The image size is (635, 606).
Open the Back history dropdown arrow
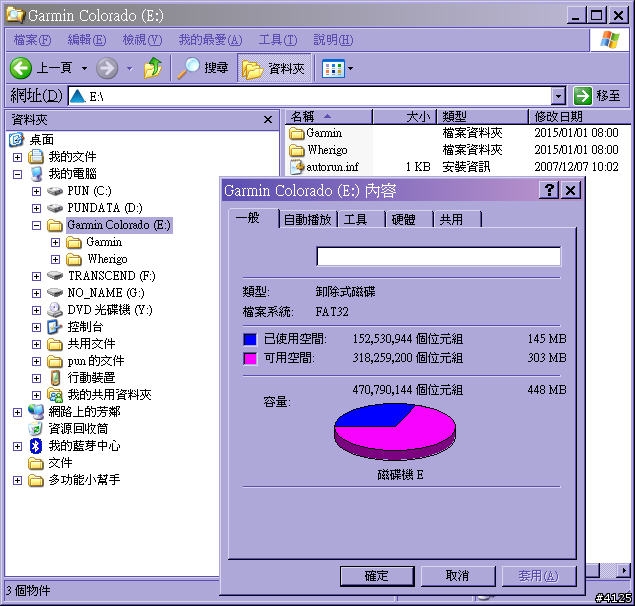click(x=84, y=68)
